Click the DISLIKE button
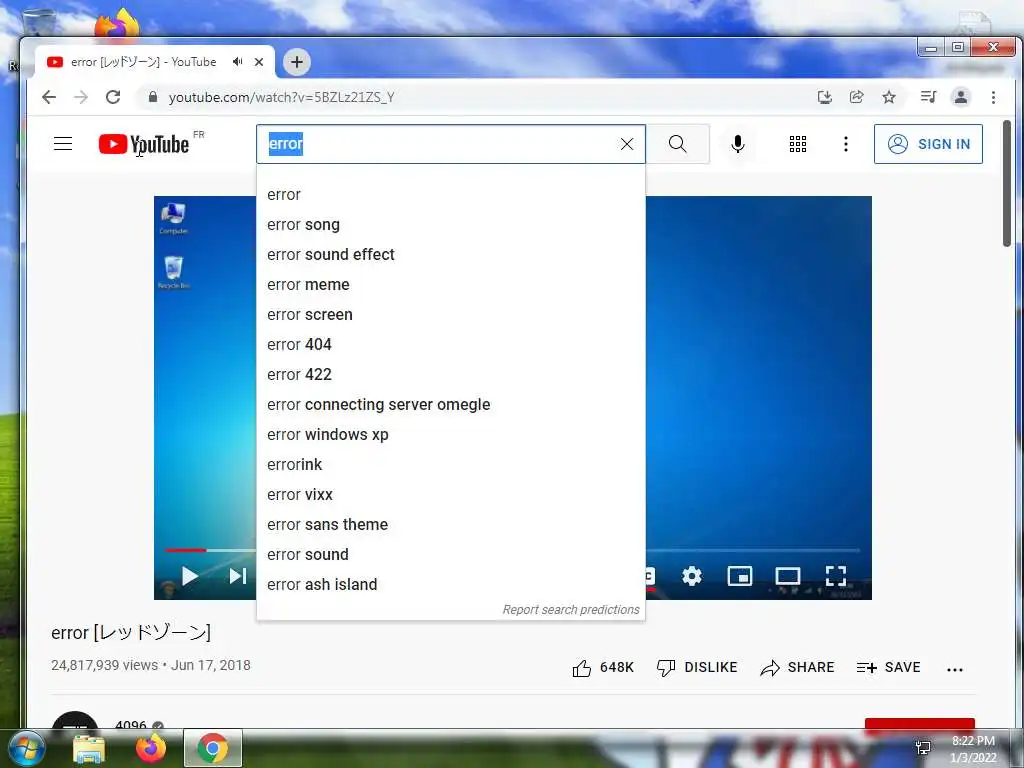This screenshot has width=1024, height=768. pos(697,668)
